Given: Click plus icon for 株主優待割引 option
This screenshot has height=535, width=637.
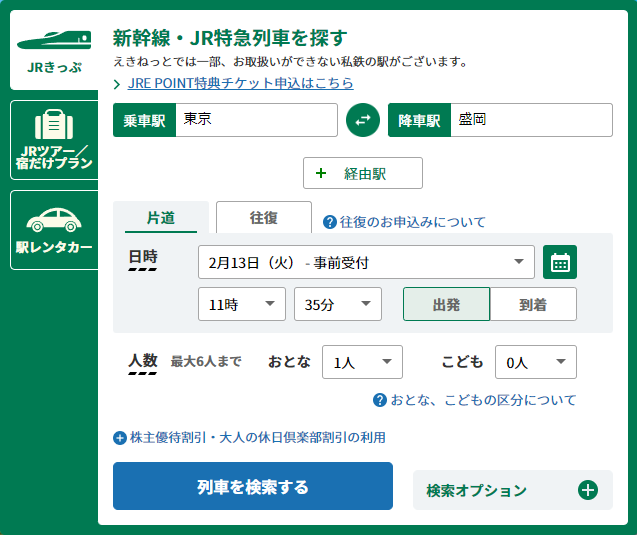Looking at the screenshot, I should point(120,438).
